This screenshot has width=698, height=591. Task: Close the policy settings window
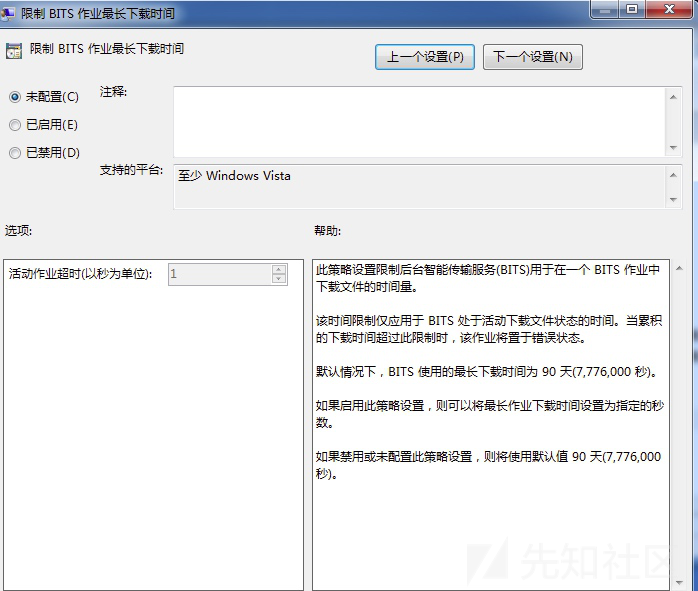[669, 10]
